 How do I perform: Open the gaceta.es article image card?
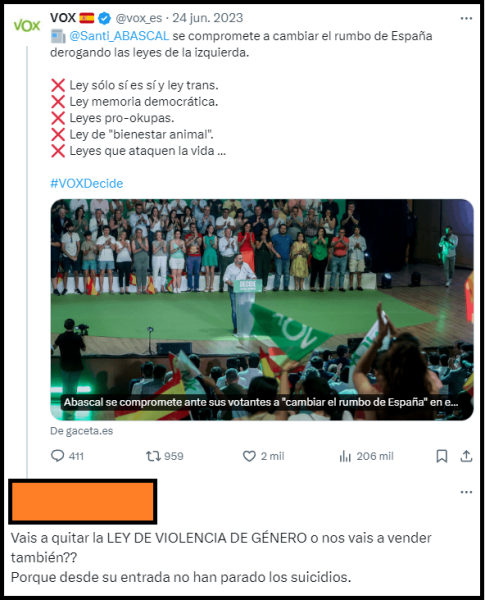click(x=262, y=310)
